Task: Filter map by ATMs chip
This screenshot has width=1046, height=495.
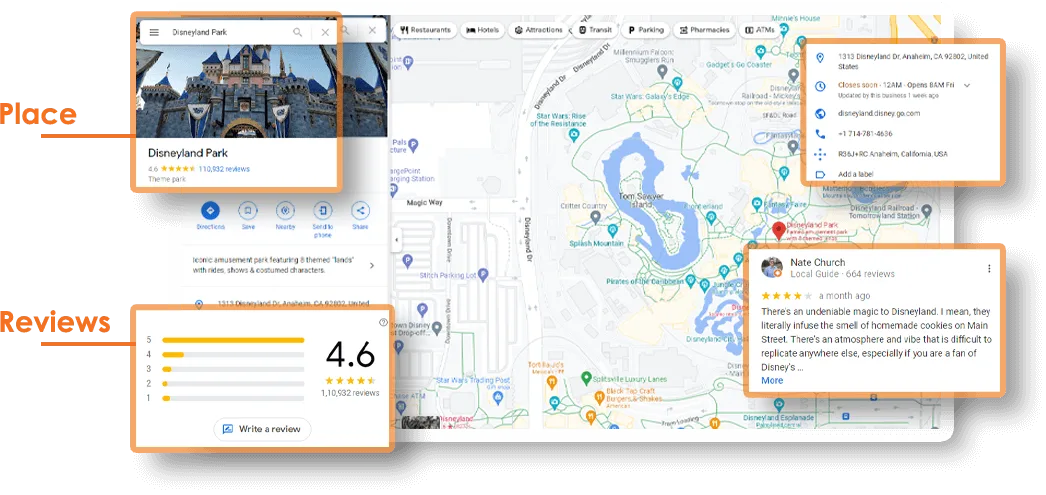Action: 759,30
